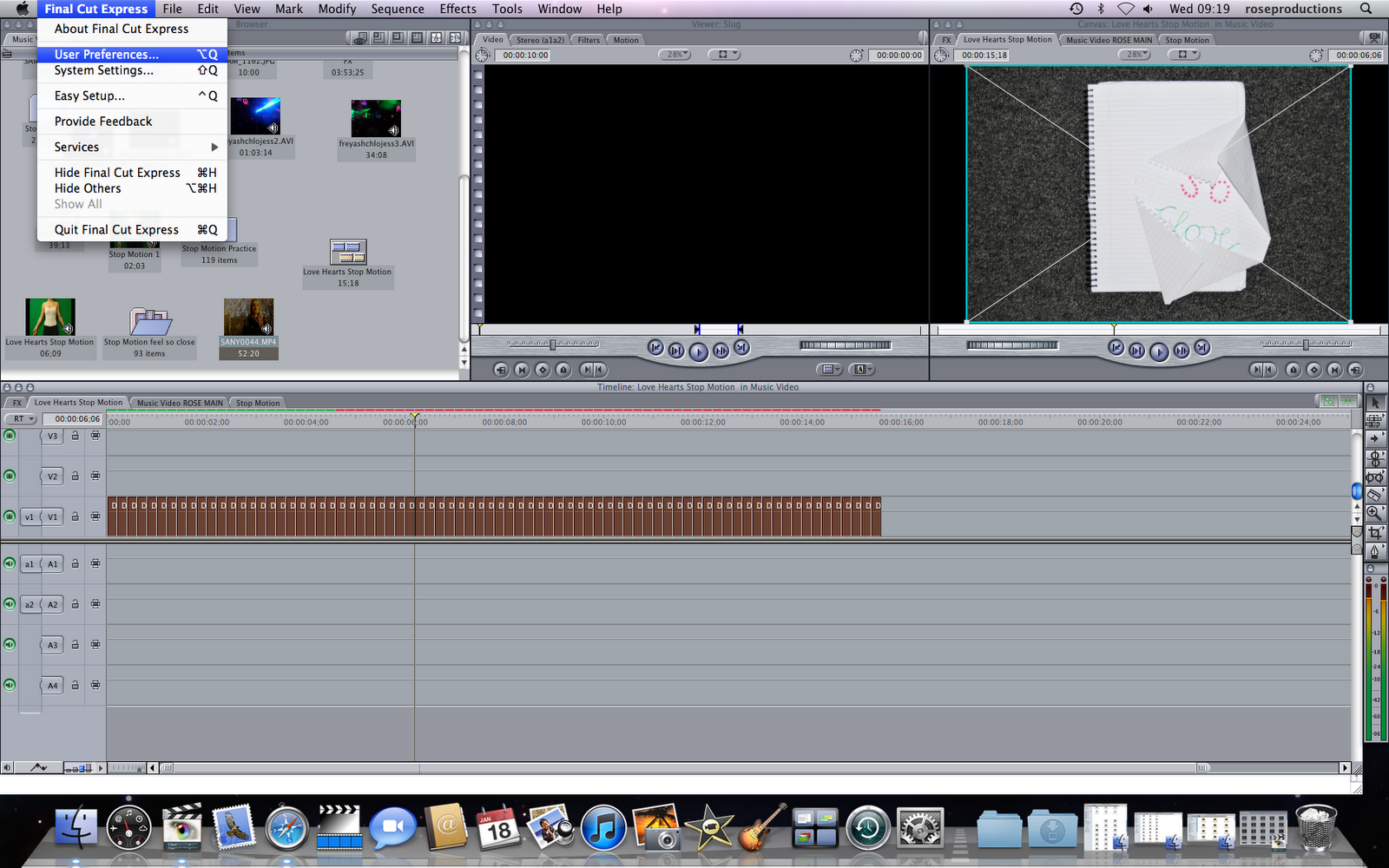This screenshot has width=1389, height=868.
Task: Open Canvas view options pop-up menu
Action: pyautogui.click(x=1184, y=55)
